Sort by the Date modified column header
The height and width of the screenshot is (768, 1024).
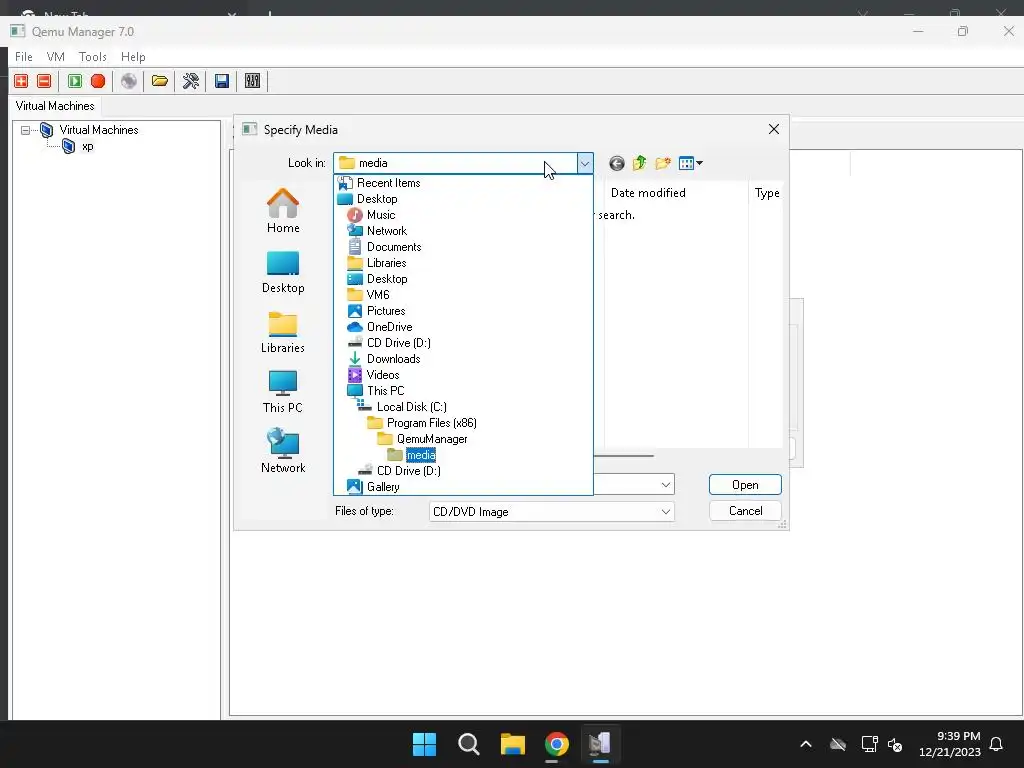(648, 193)
